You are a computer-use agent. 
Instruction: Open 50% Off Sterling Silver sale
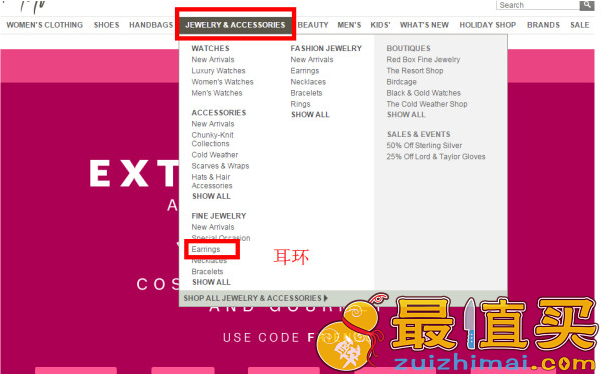[424, 145]
